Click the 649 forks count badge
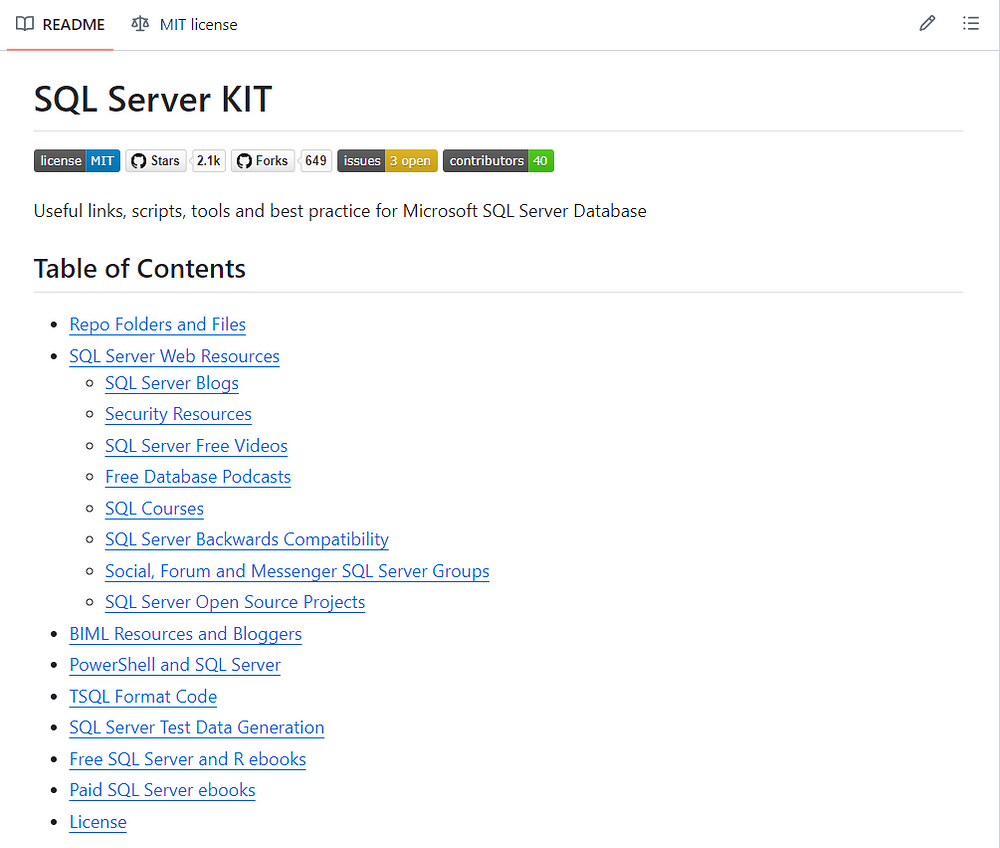 tap(316, 160)
